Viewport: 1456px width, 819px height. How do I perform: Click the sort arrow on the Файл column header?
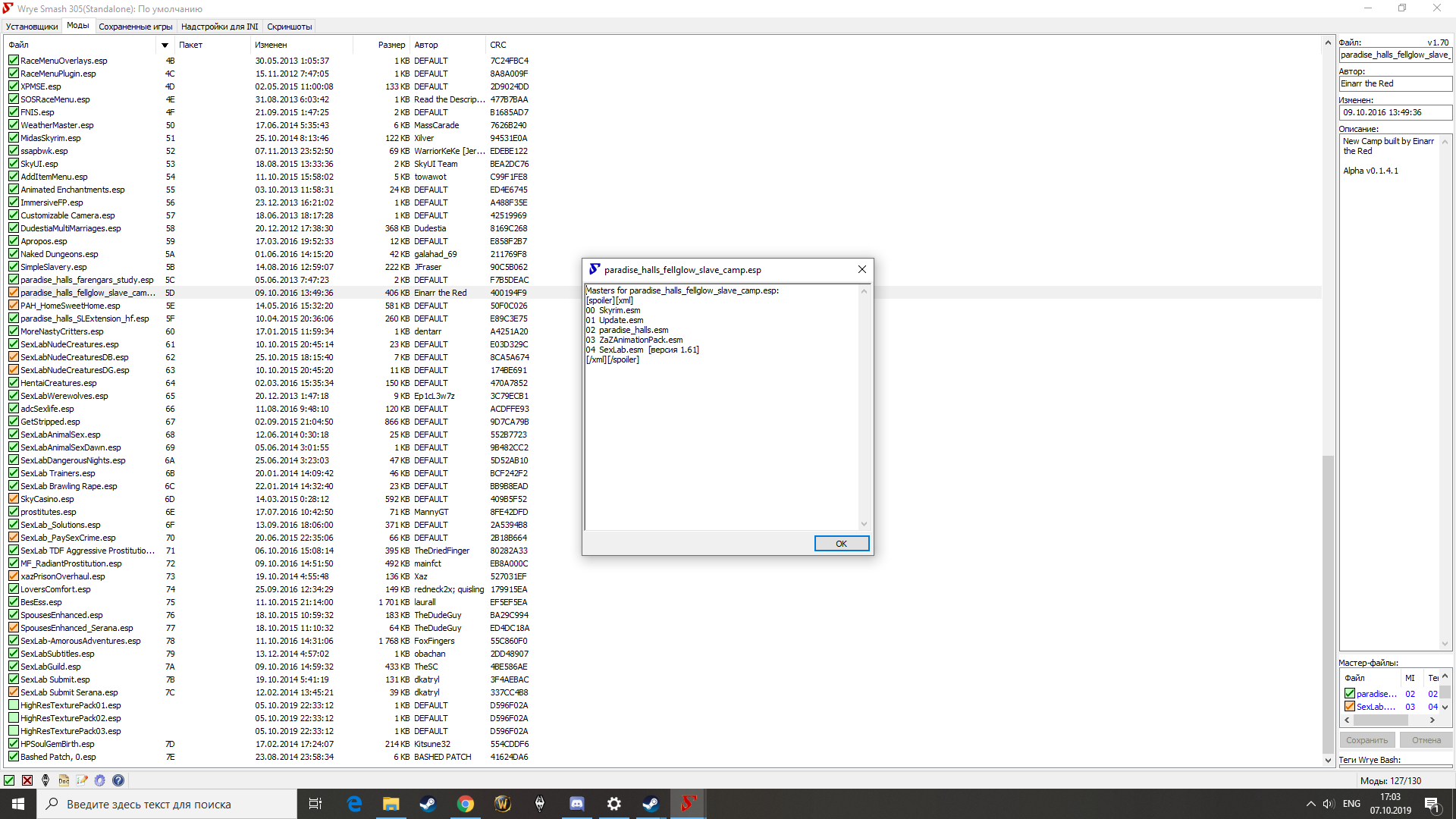pyautogui.click(x=165, y=45)
